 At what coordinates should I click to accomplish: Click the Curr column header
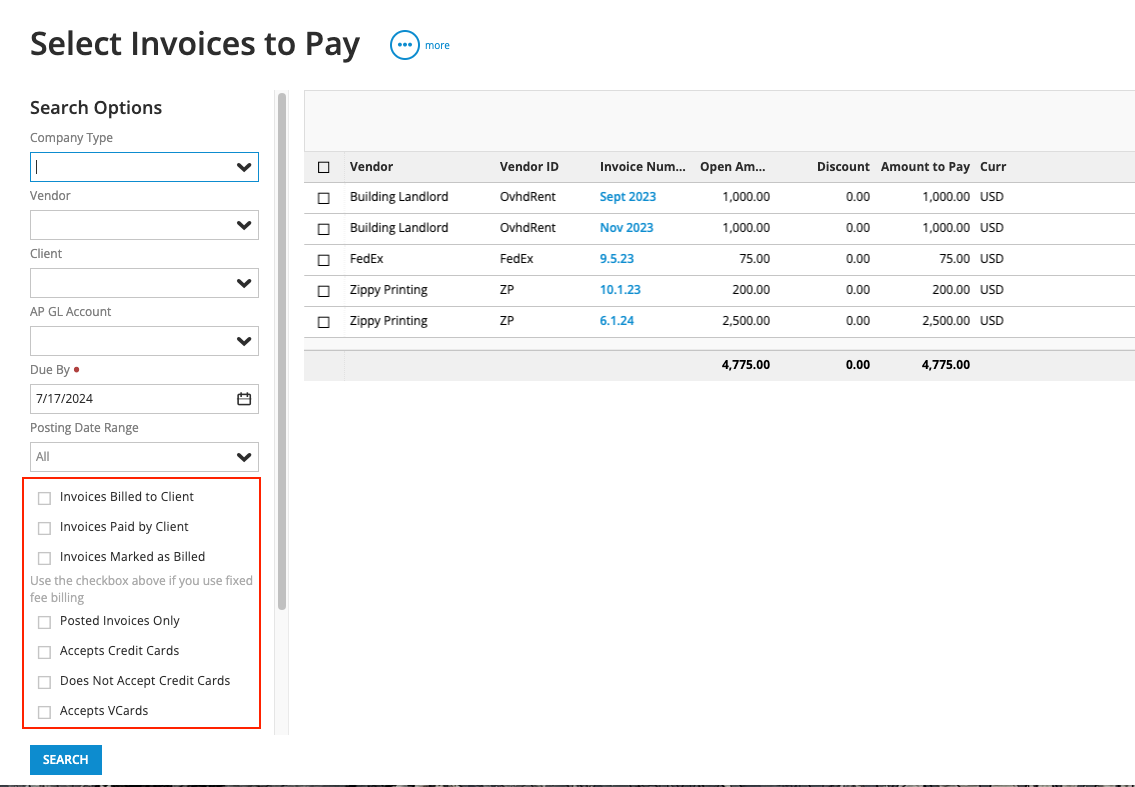(993, 167)
